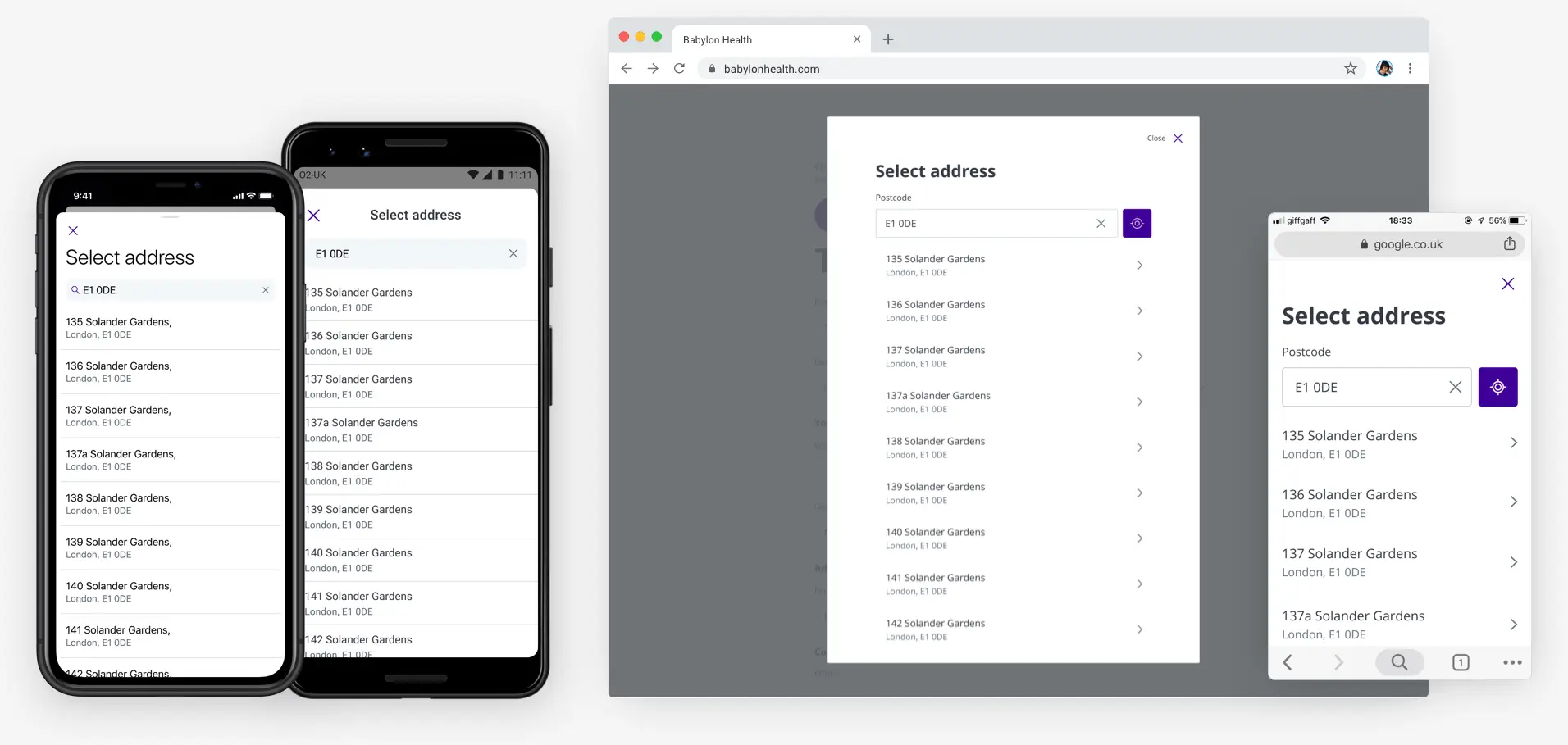1568x745 pixels.
Task: Open the browser profile avatar
Action: [1383, 68]
